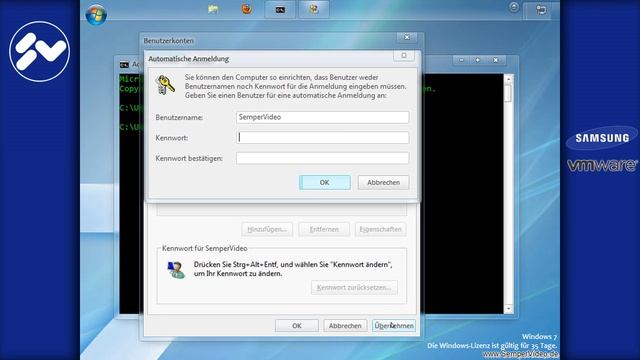Open the network tray icon
This screenshot has height=360, width=640.
tap(541, 10)
